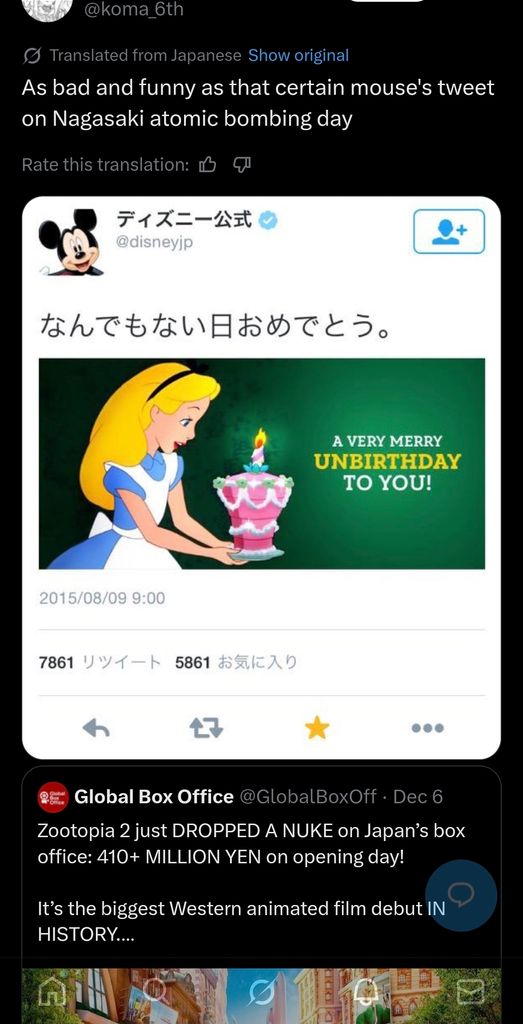
Task: Click Show original translation link
Action: (298, 56)
